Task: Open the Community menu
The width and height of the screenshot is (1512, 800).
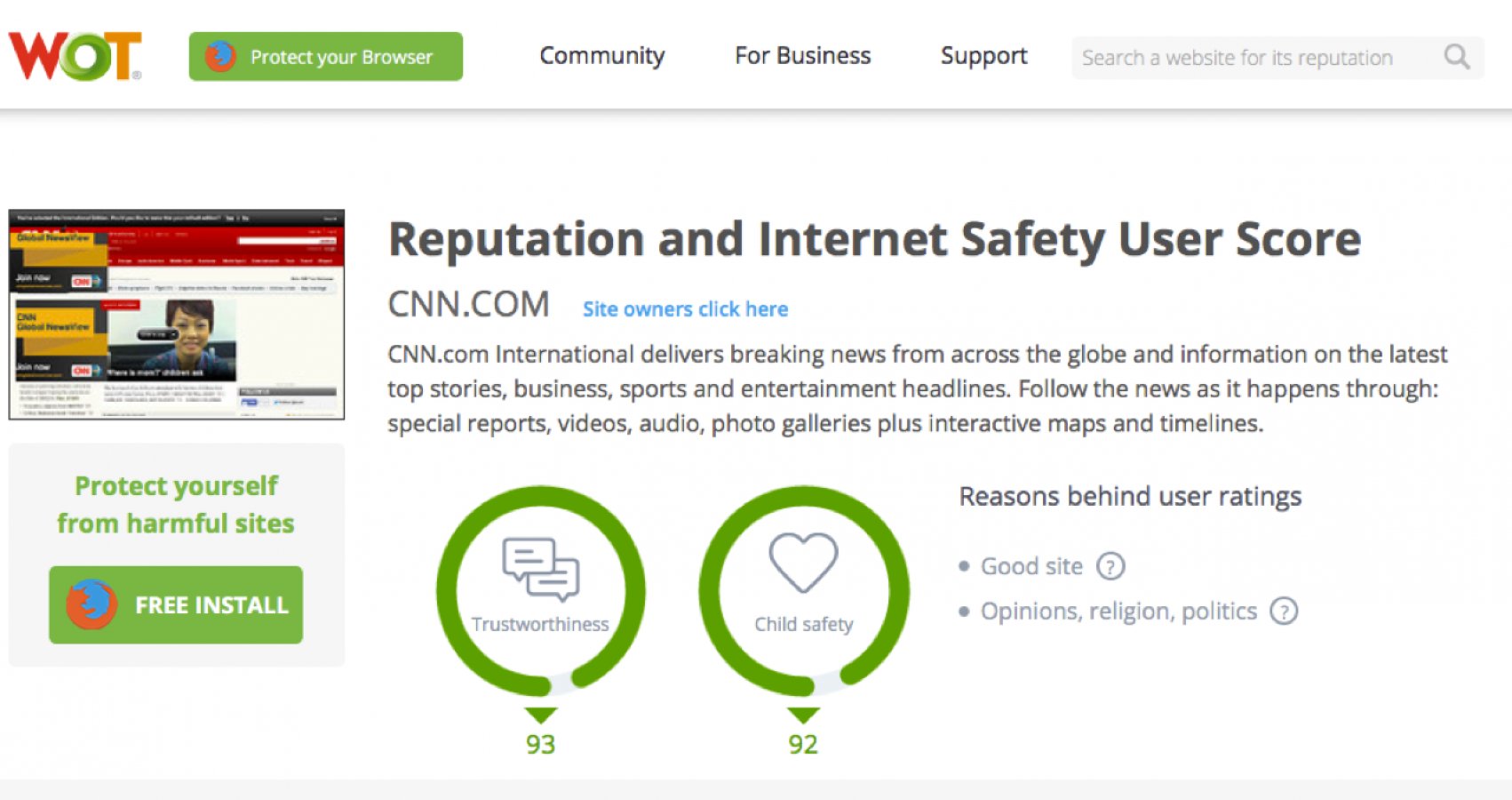Action: pos(601,56)
